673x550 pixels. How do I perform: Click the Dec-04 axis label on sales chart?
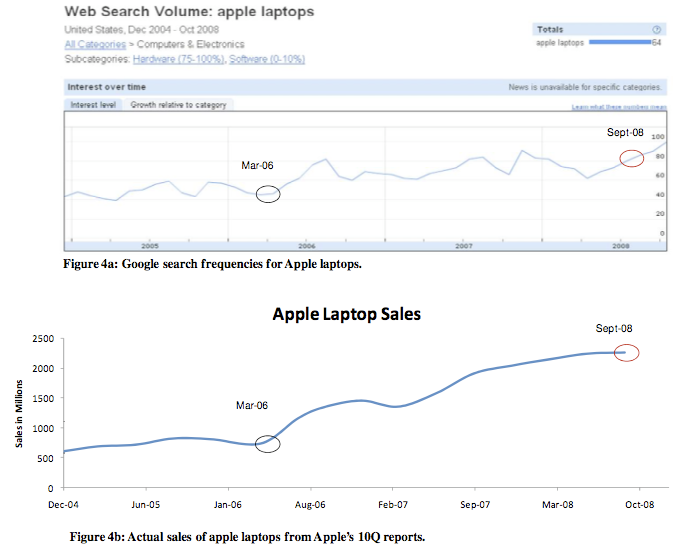click(x=64, y=504)
